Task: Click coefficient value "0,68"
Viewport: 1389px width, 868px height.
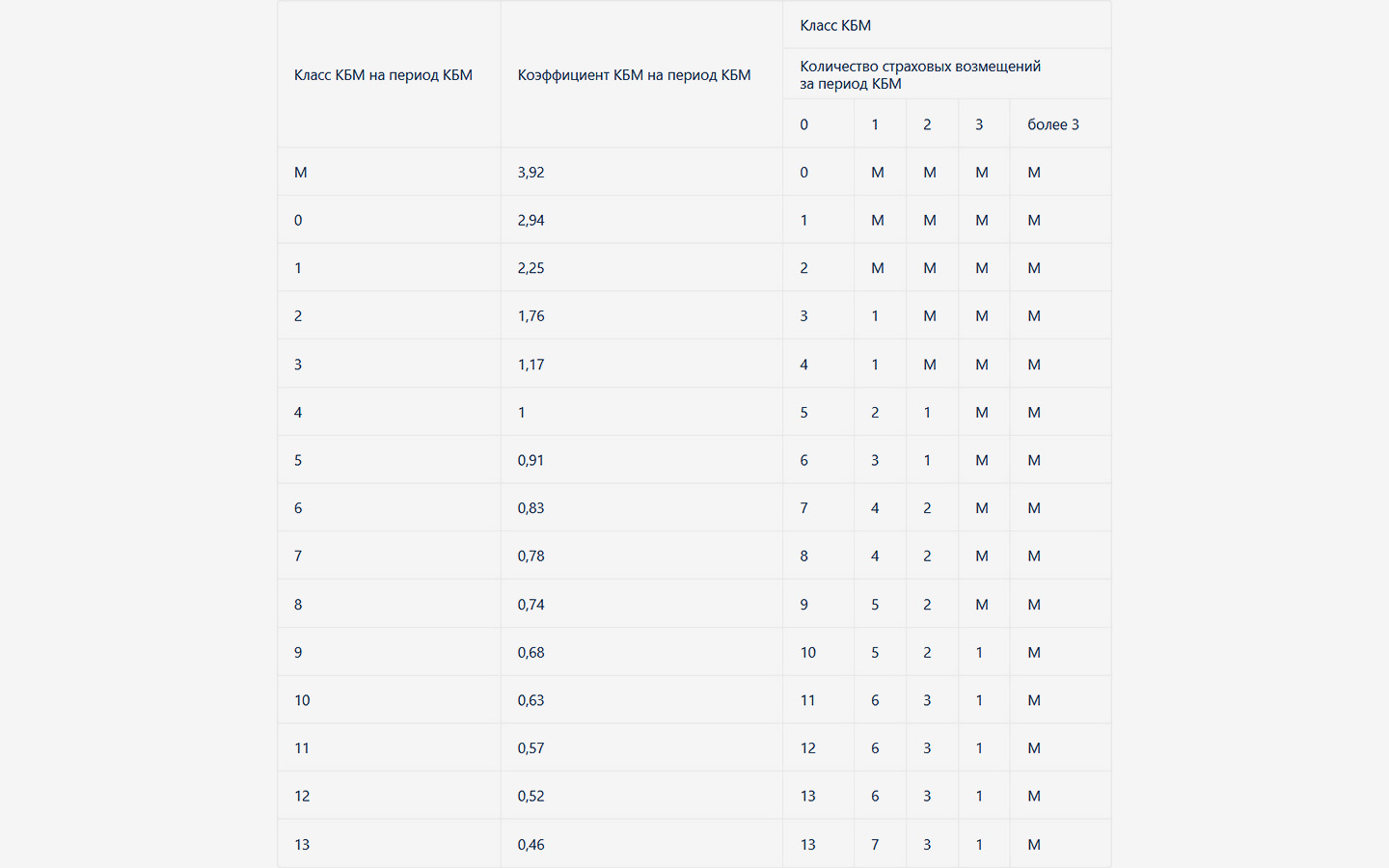Action: [x=531, y=653]
